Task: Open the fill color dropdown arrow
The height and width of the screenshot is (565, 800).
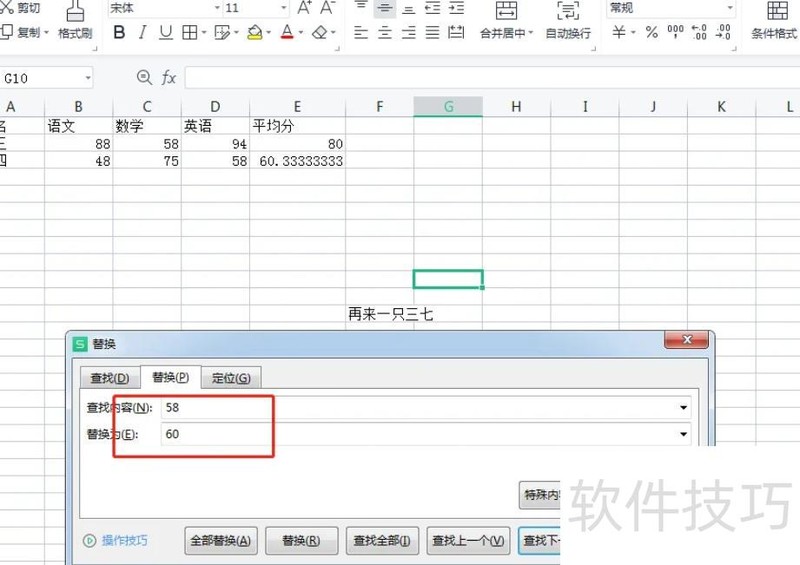Action: 269,33
